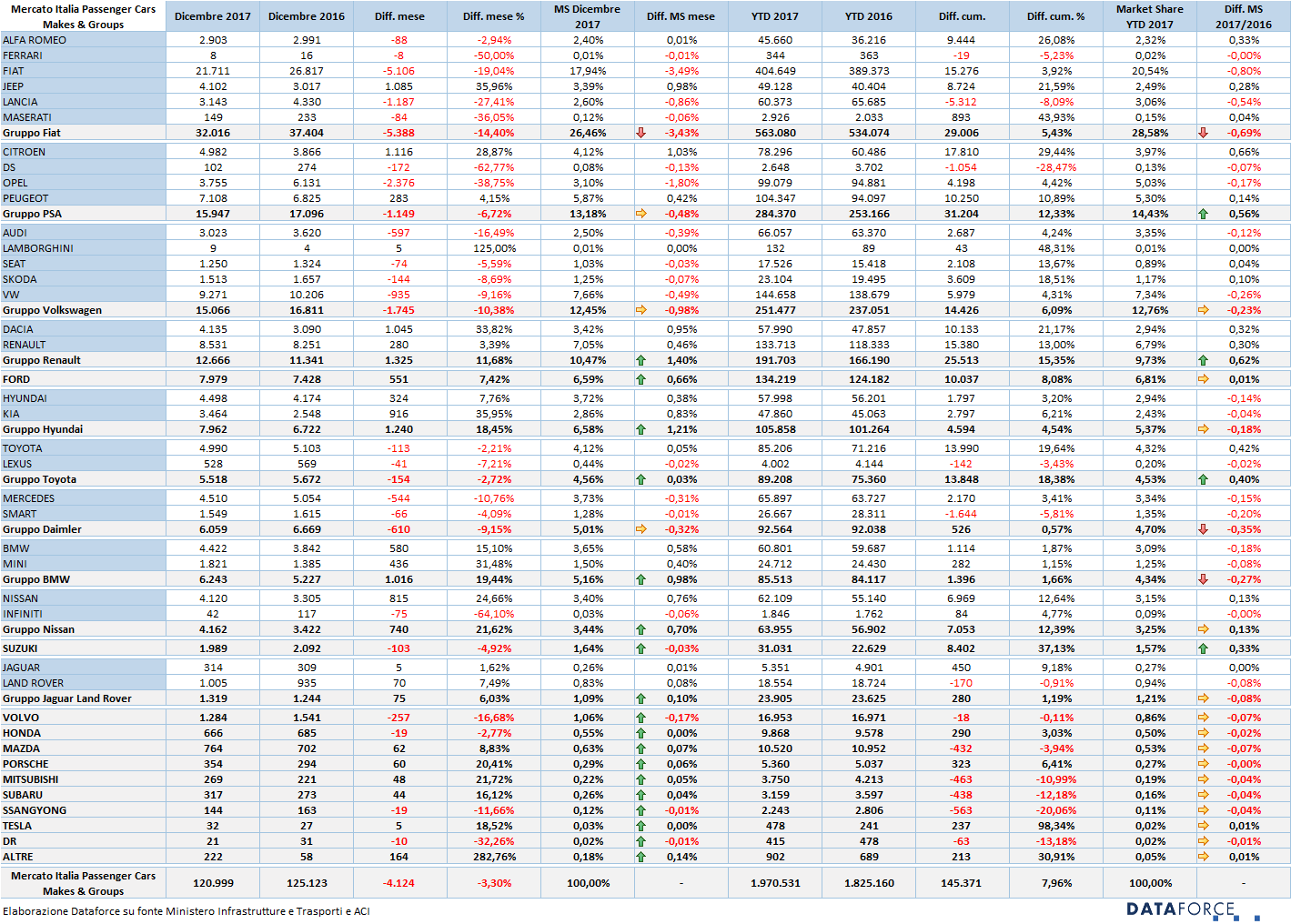
Task: Click the TESLA percentage 98,34%
Action: tap(1056, 826)
